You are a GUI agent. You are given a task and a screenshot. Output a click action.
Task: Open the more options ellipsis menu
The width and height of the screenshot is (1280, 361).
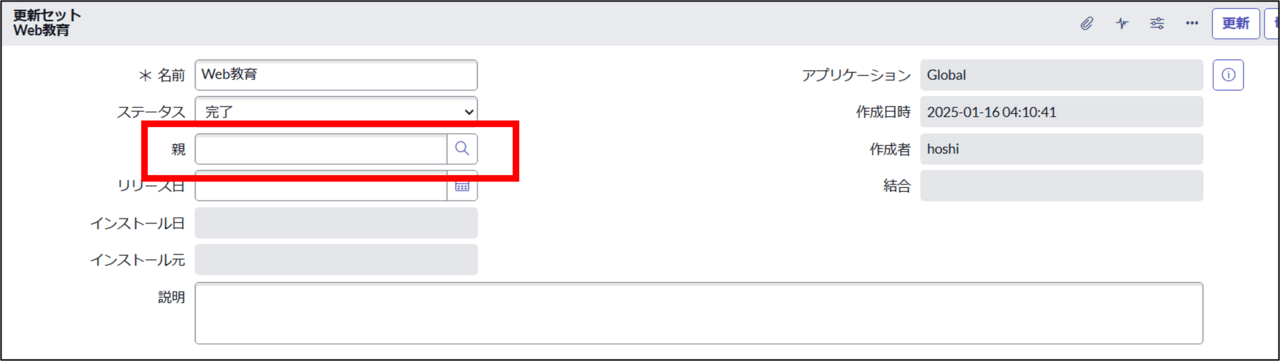point(1192,24)
